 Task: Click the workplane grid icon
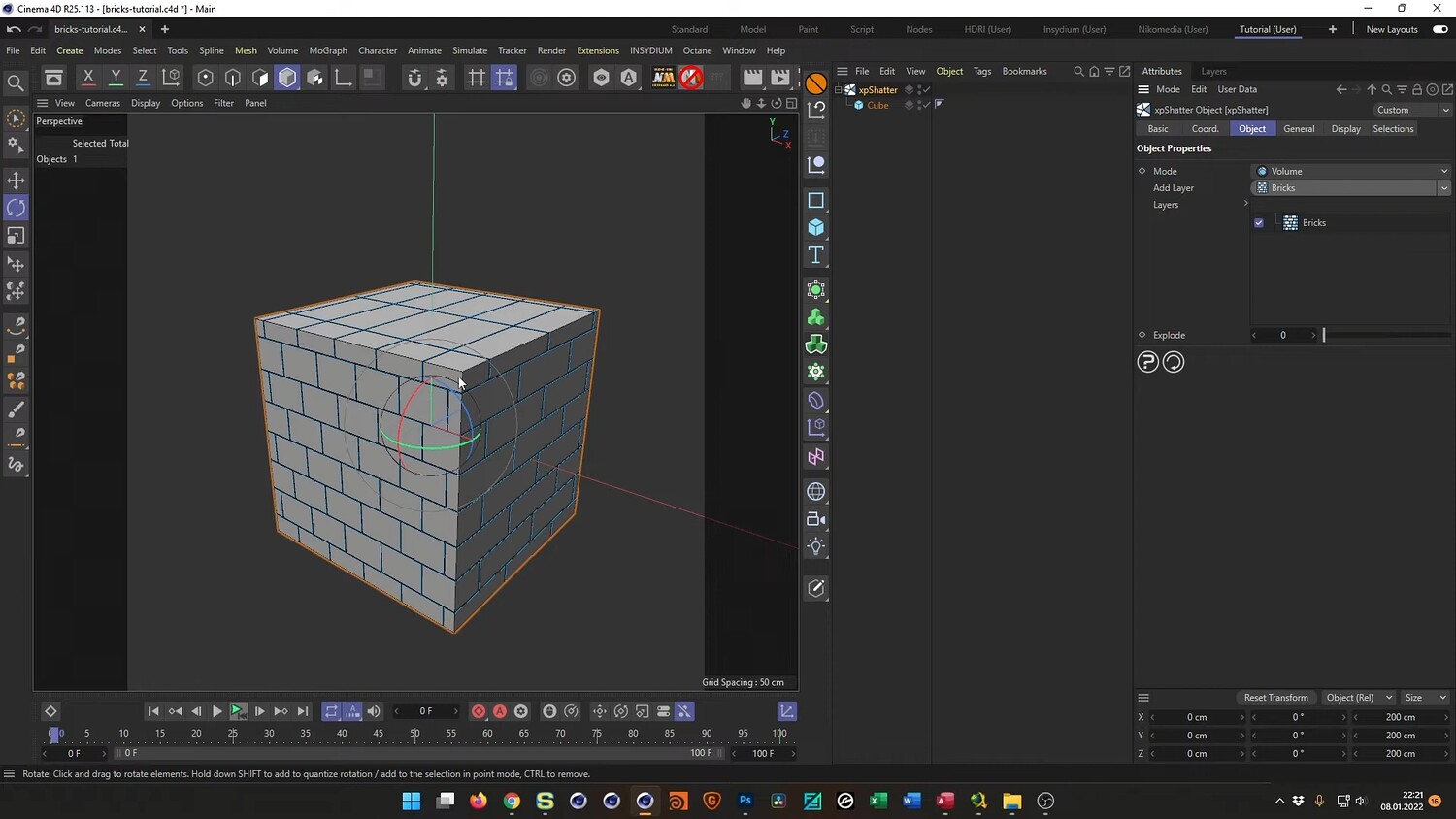477,78
